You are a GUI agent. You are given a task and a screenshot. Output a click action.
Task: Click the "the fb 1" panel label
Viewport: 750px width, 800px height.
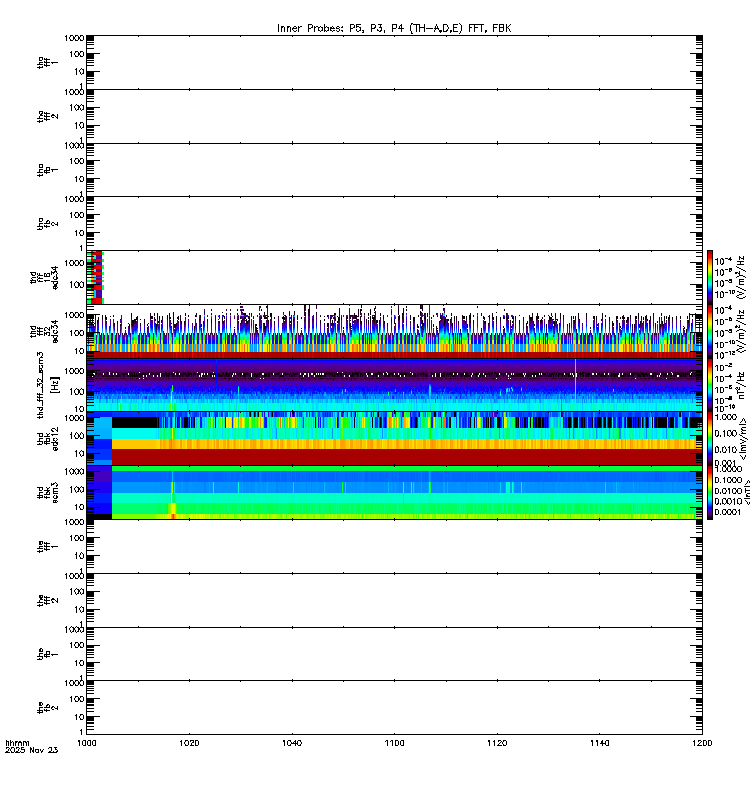pos(47,654)
